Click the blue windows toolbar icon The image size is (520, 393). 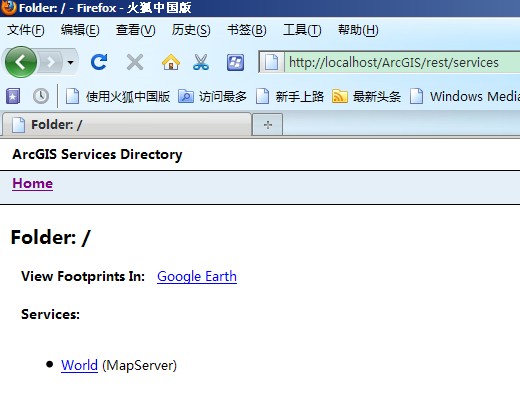pos(235,62)
